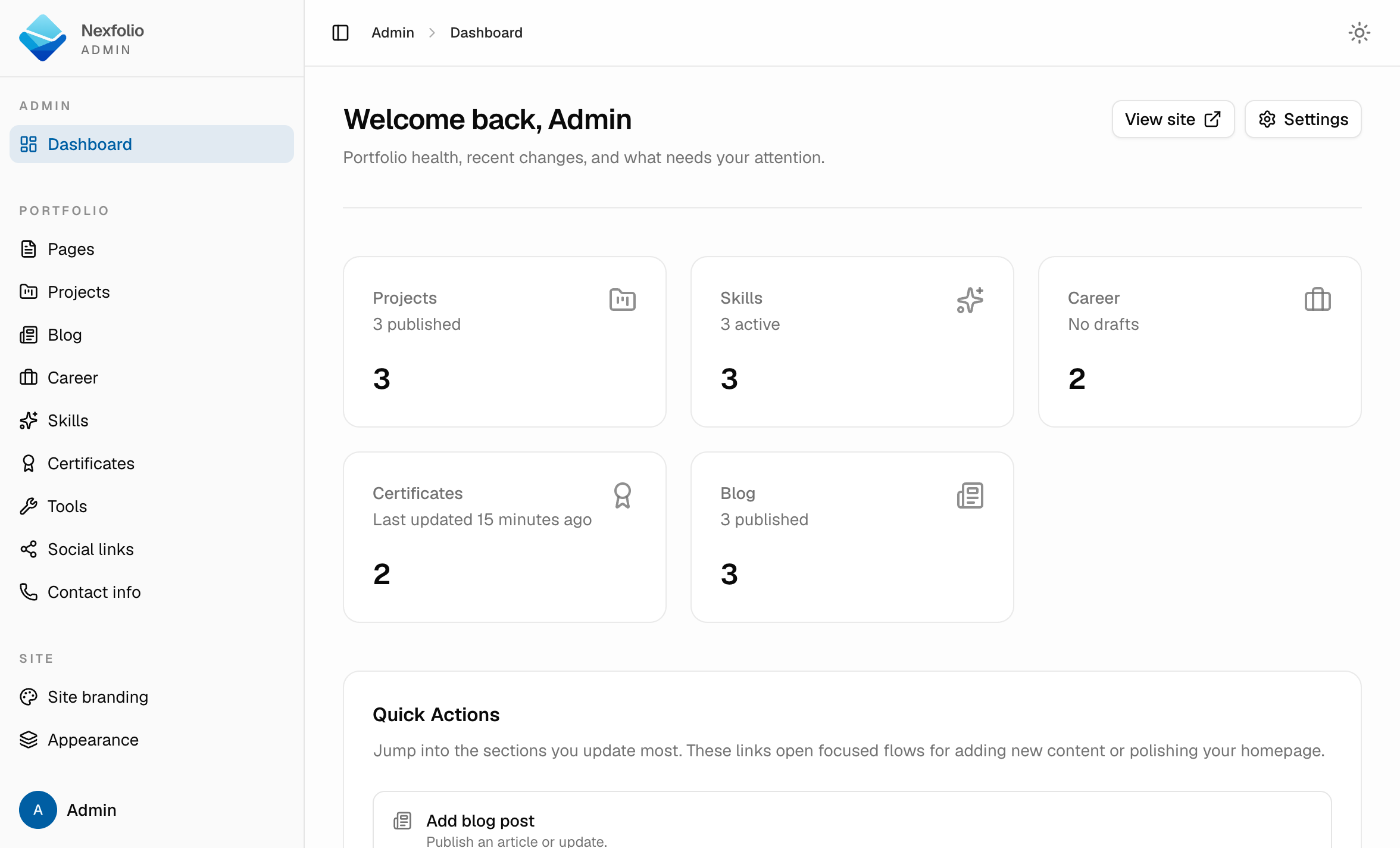1400x848 pixels.
Task: Click the Admin breadcrumb link
Action: tap(393, 33)
